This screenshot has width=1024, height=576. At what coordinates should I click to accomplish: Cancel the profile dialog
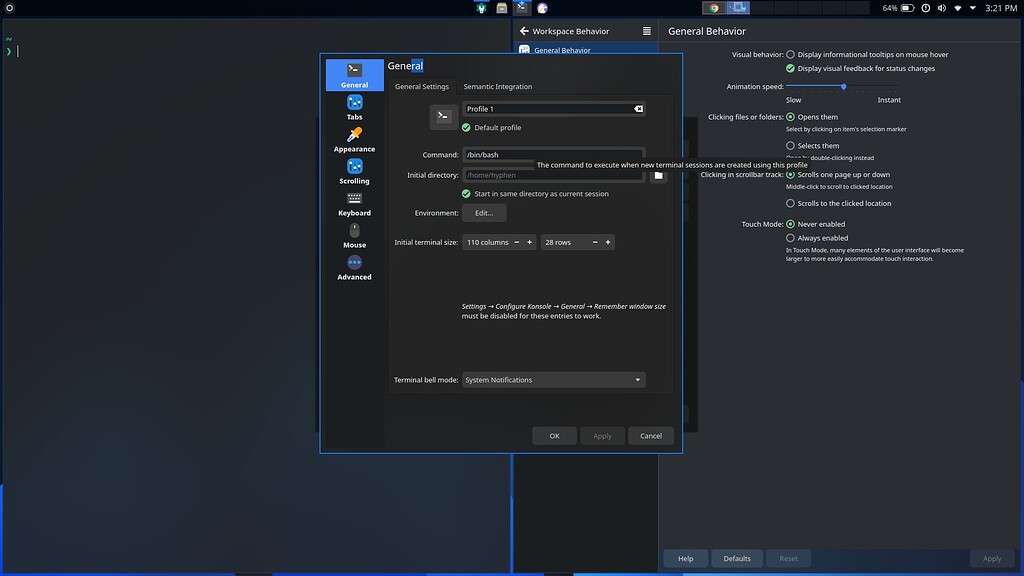point(650,436)
